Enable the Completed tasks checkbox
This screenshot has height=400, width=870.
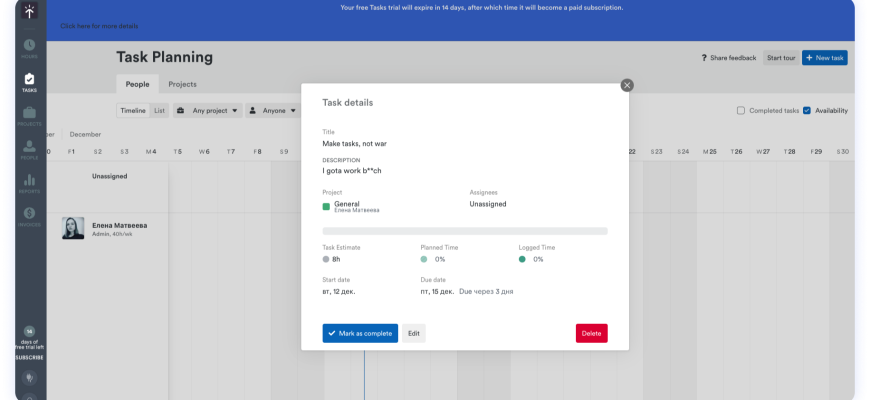coord(741,110)
